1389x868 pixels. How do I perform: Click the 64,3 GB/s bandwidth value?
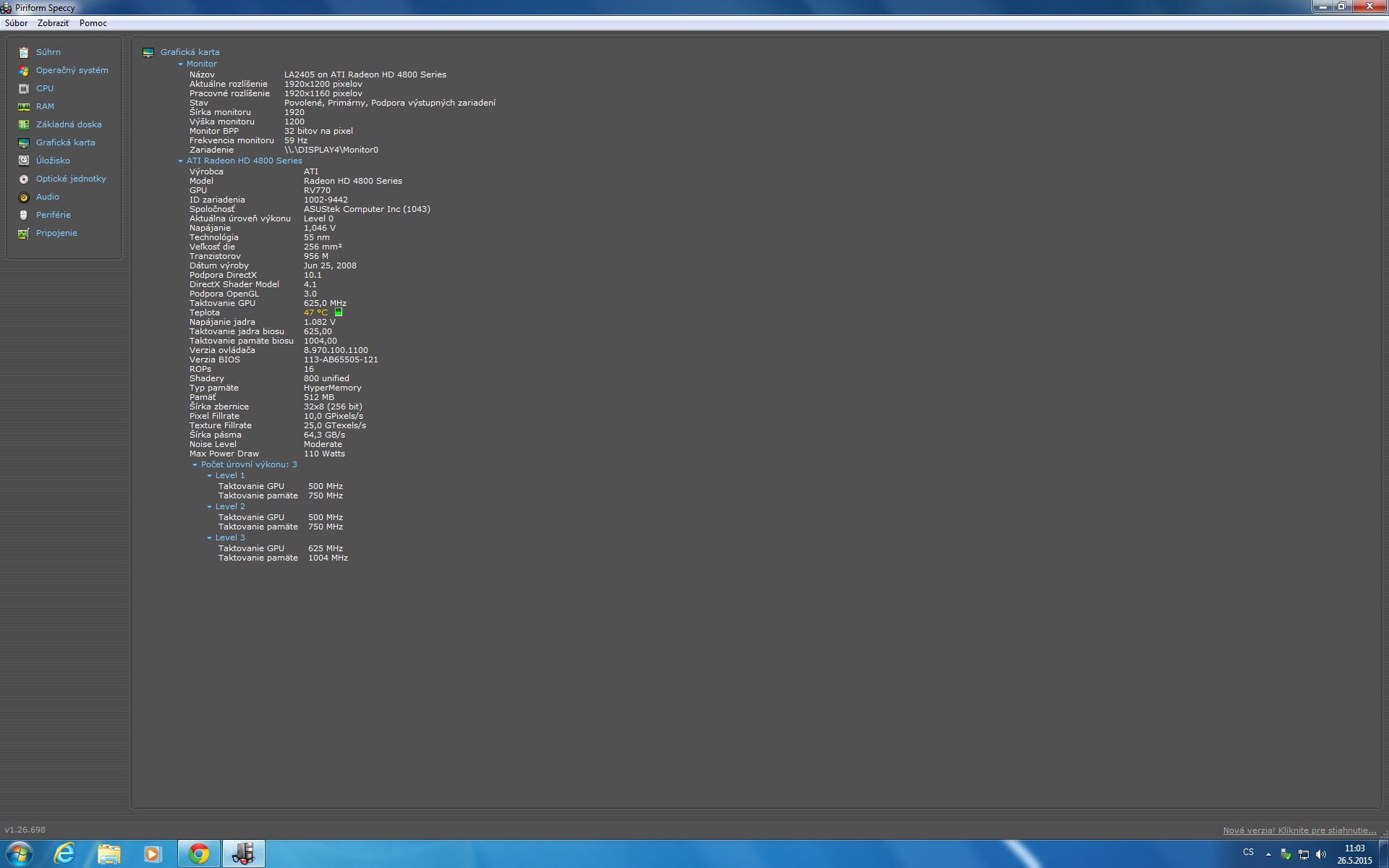click(x=324, y=435)
